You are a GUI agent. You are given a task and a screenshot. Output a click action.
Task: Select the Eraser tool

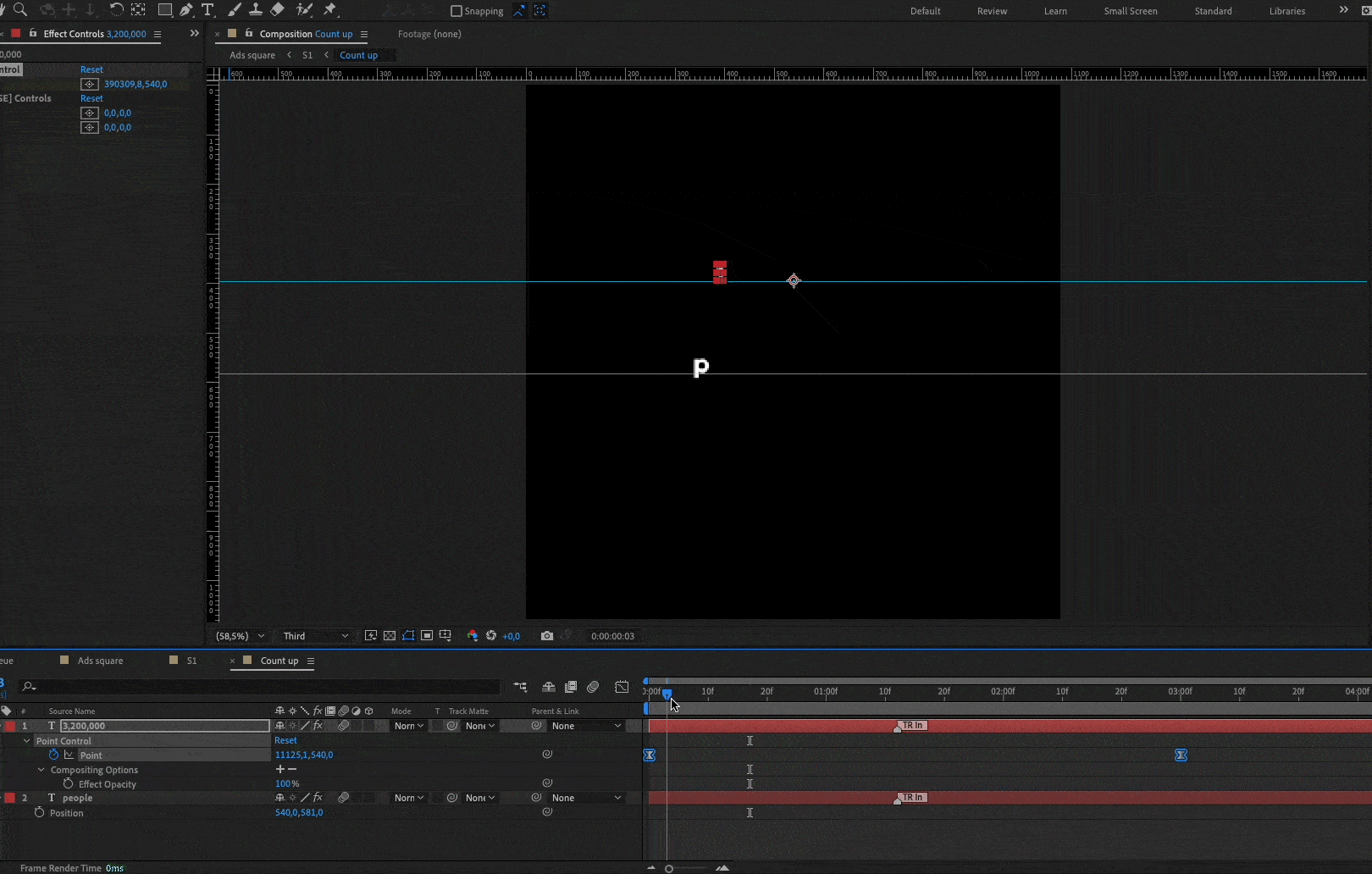(278, 10)
